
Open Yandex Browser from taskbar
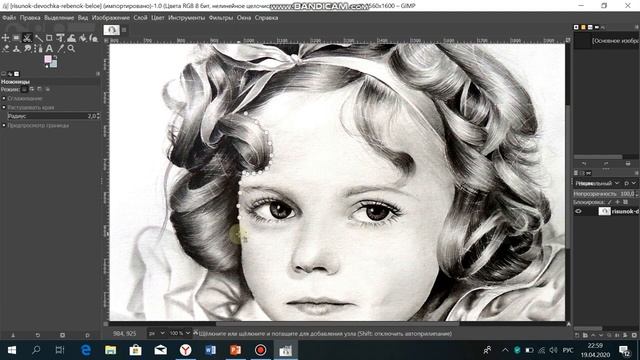[x=186, y=350]
